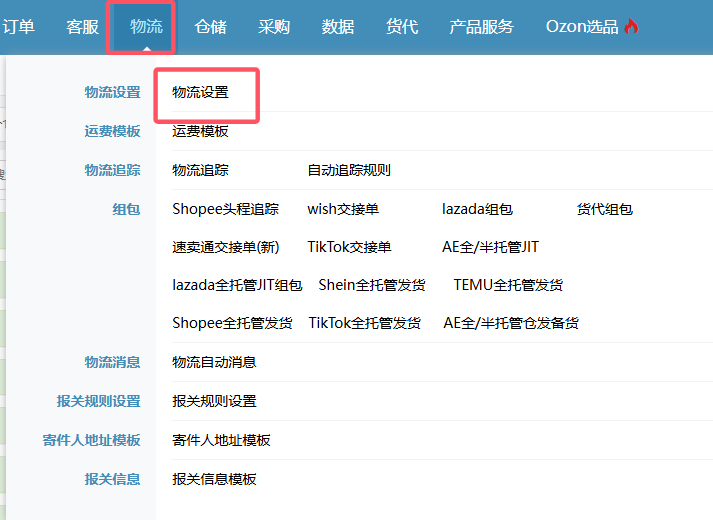The height and width of the screenshot is (520, 713).
Task: Open the 物流追踪 link in submenu
Action: 201,170
